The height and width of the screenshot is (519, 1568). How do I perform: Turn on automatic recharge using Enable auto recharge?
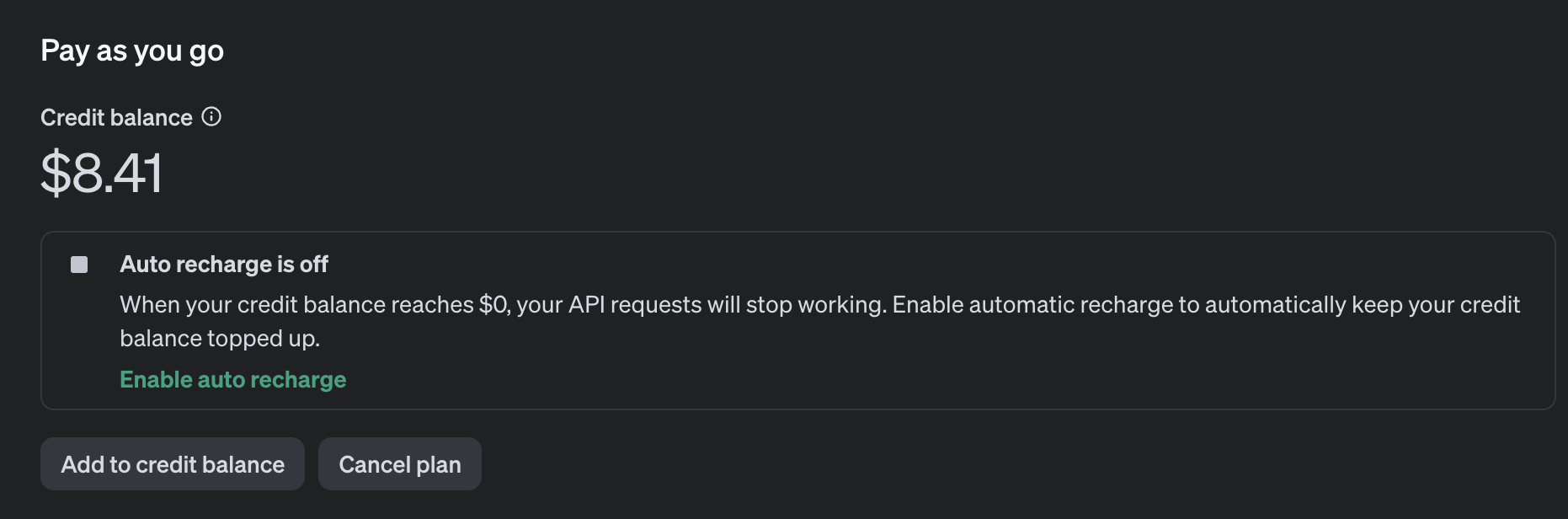tap(233, 380)
